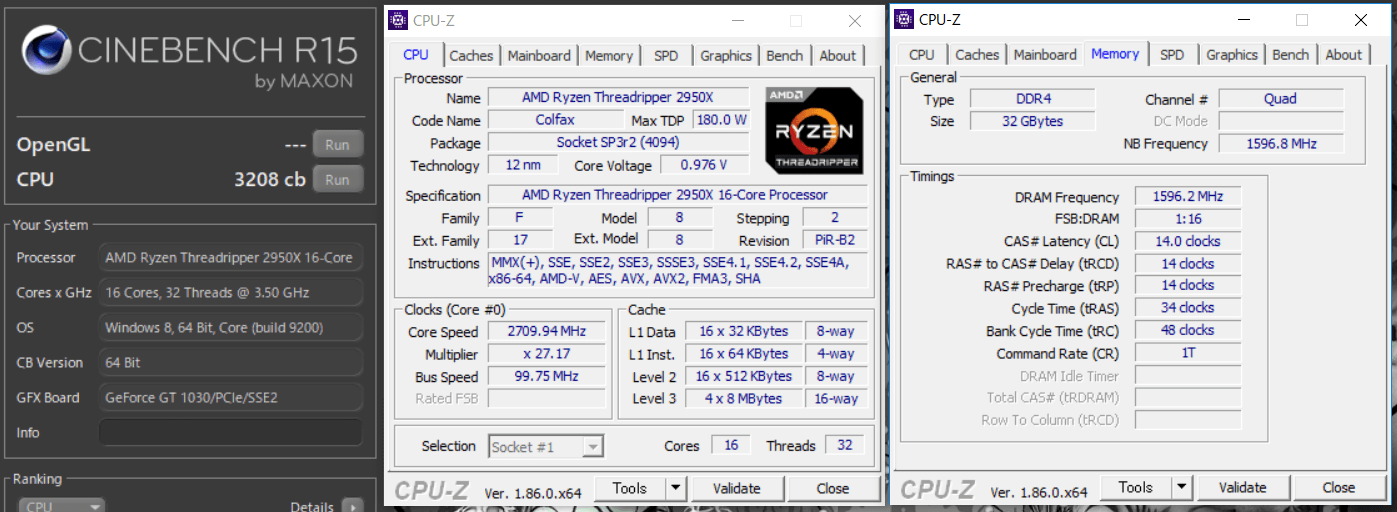Click the Package value Socket SP3r2 (4094)
The image size is (1397, 512).
point(618,143)
